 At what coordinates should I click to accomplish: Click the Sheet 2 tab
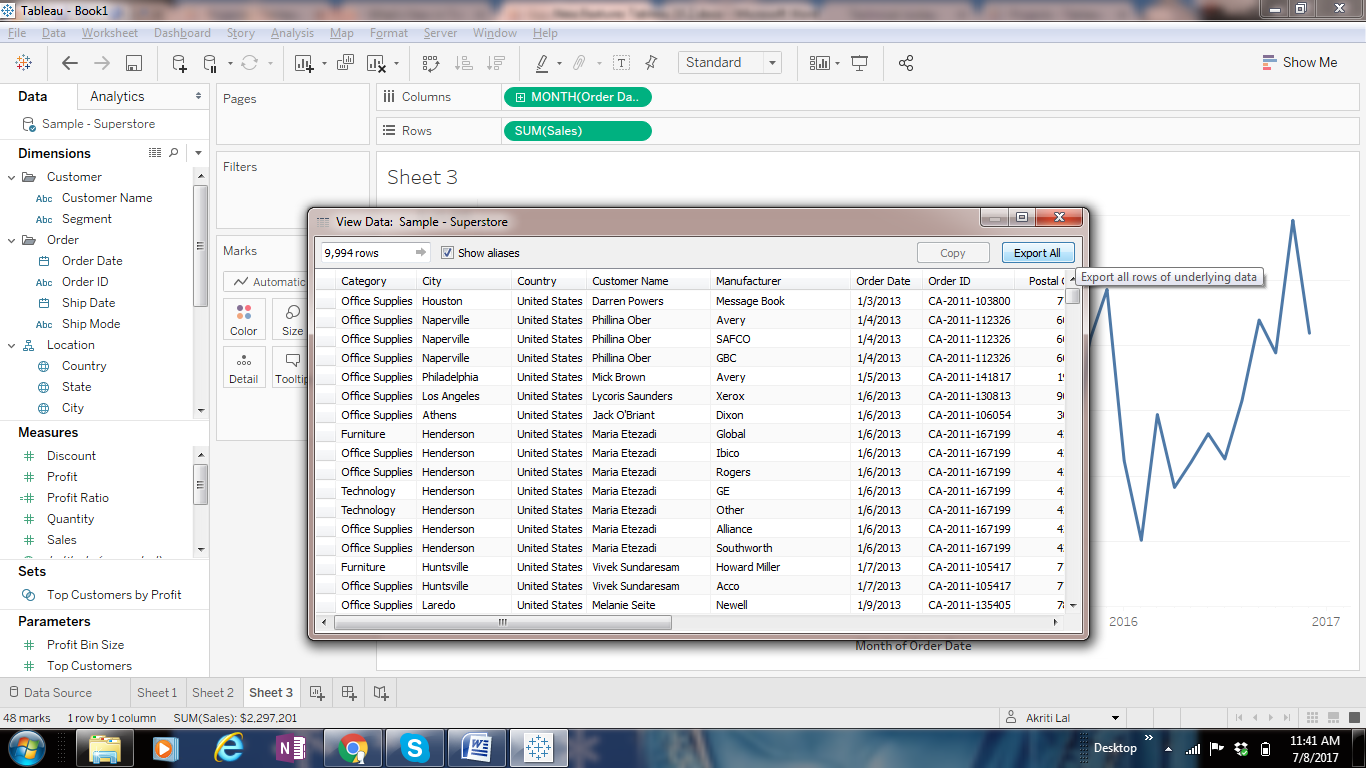[x=213, y=692]
